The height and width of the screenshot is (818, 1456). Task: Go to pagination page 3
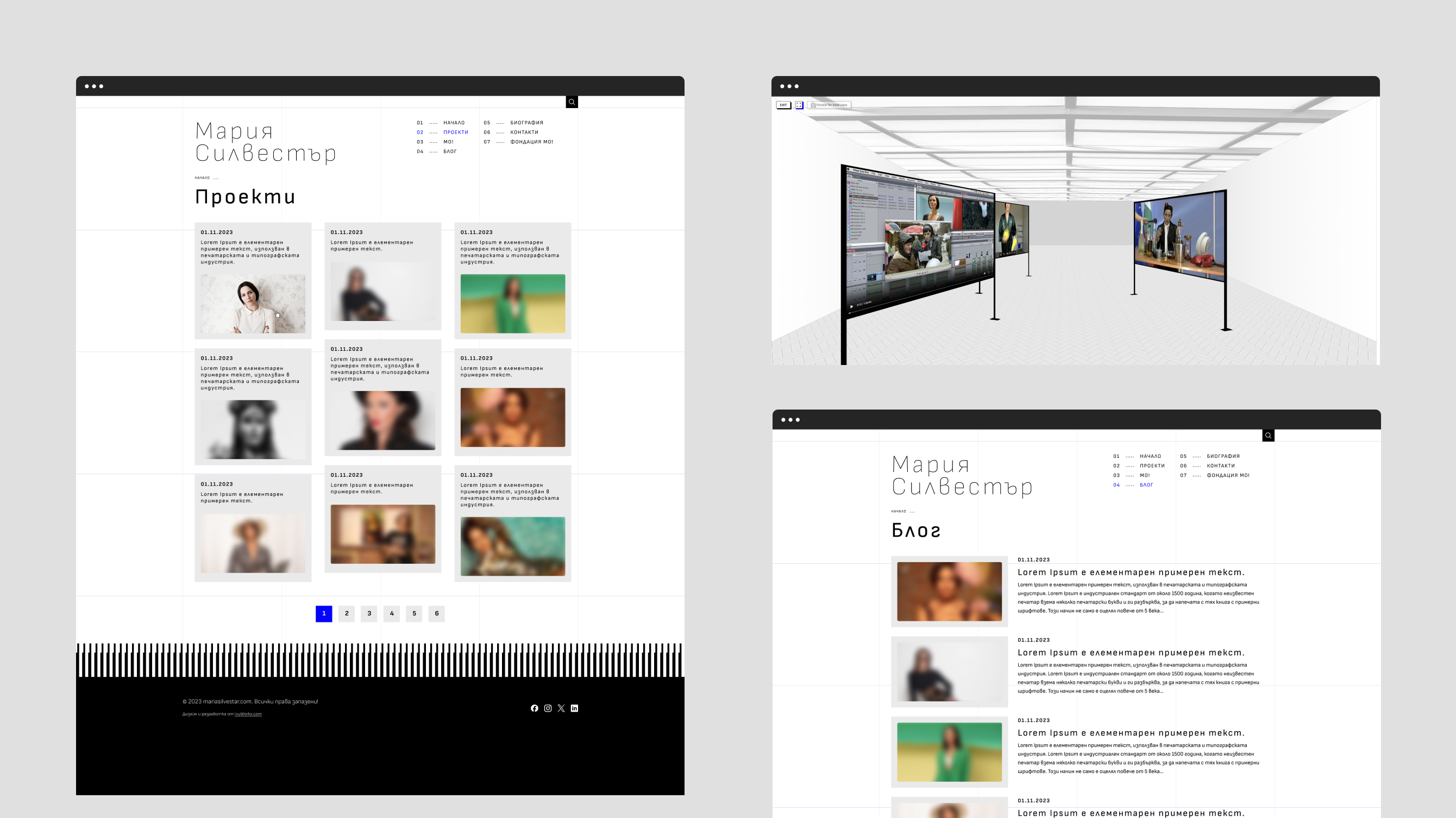coord(369,614)
